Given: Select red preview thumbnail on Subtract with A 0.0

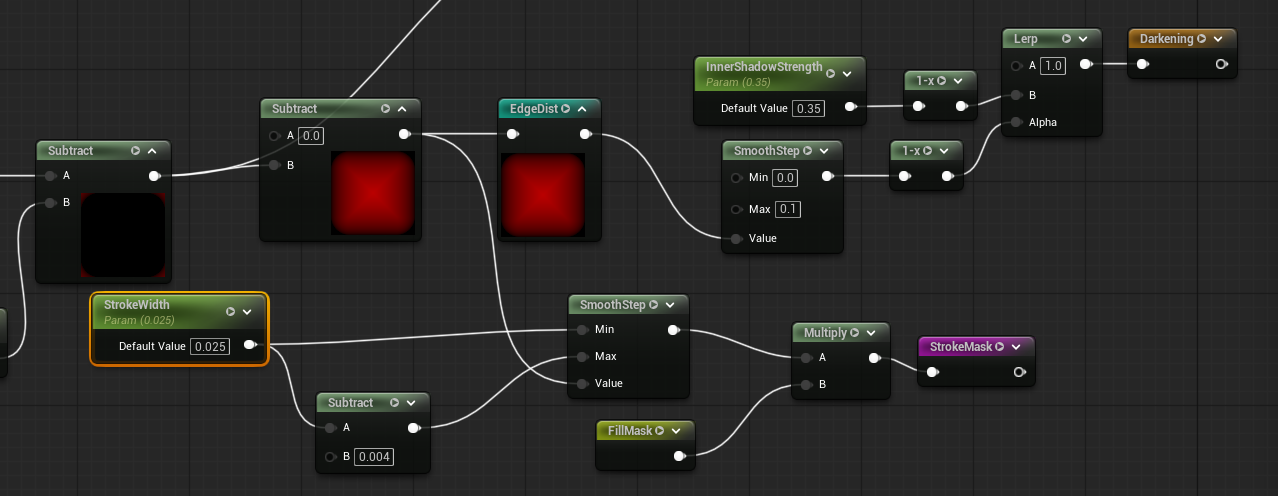Looking at the screenshot, I should 372,194.
